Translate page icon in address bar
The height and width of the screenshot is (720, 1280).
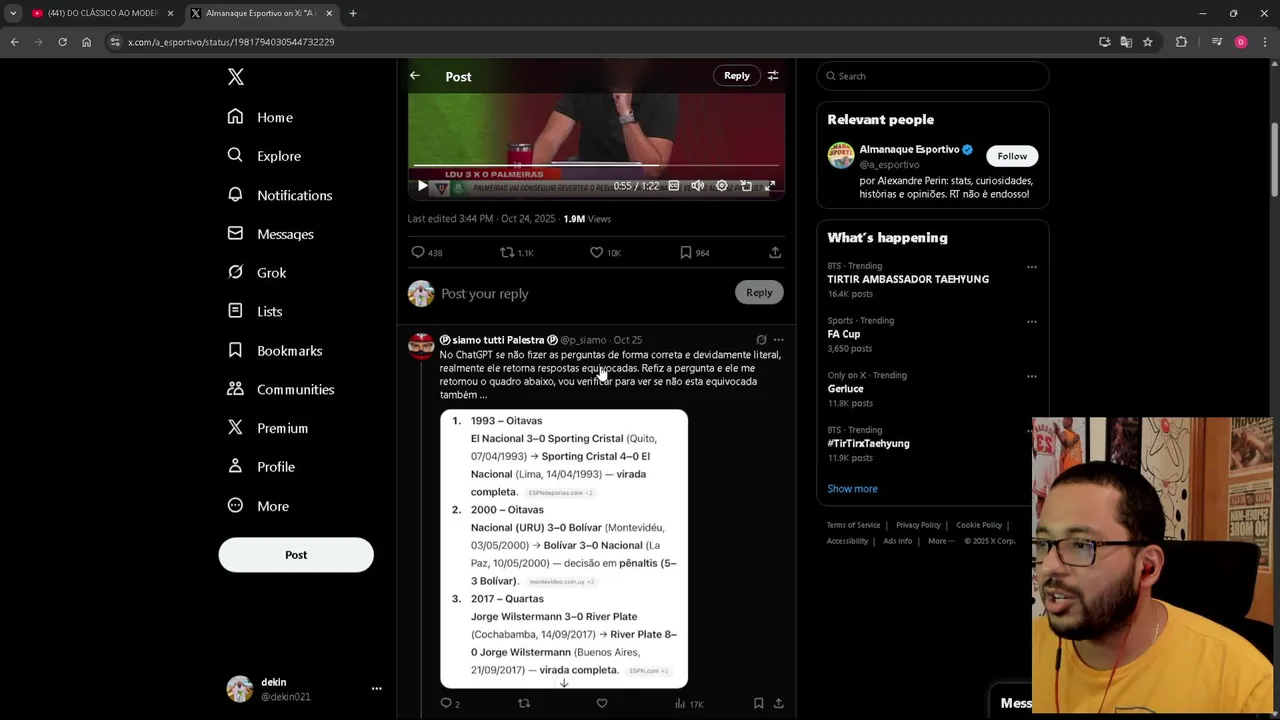(x=1126, y=42)
